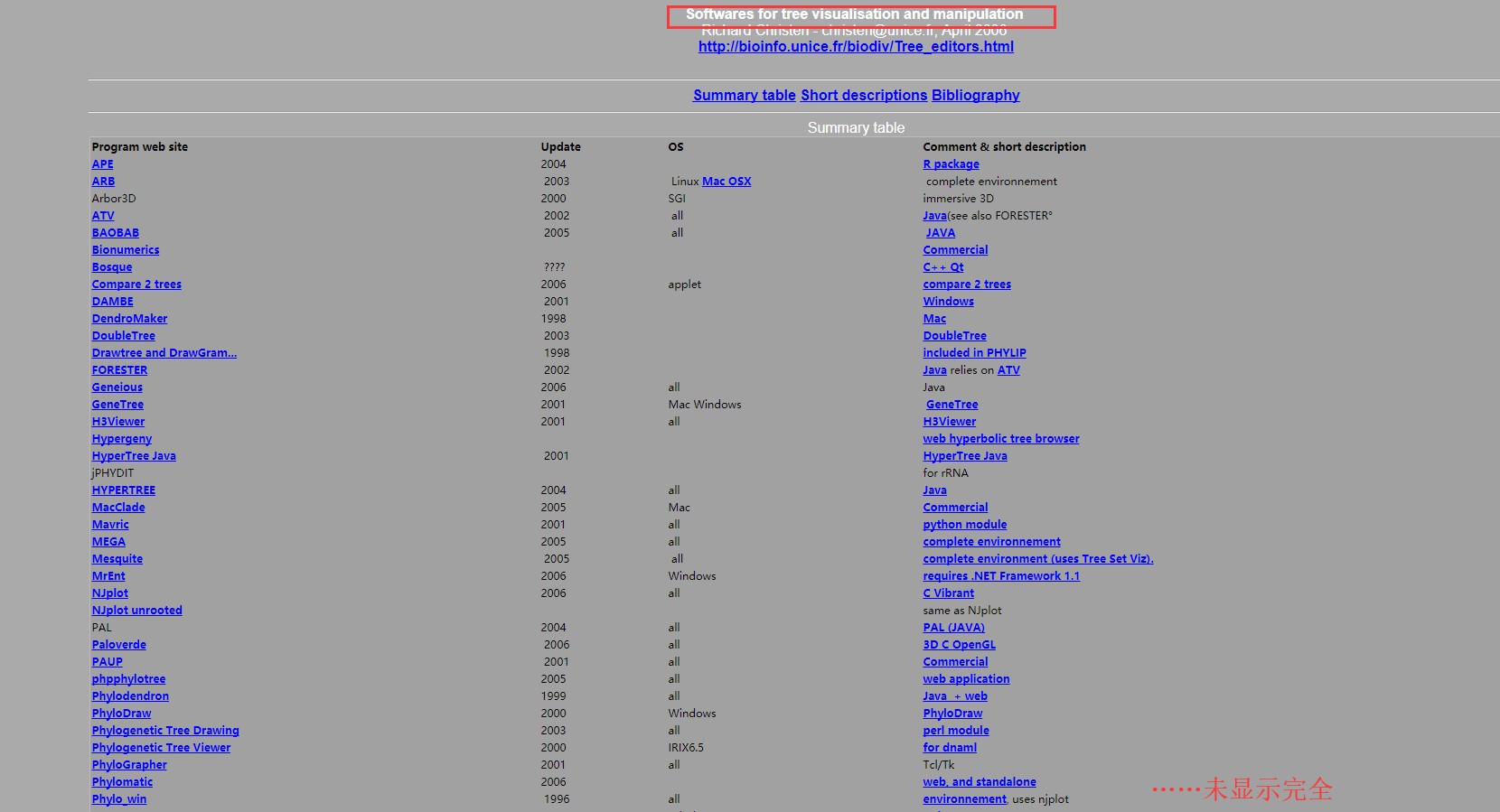The height and width of the screenshot is (812, 1500).
Task: Open the MrEnt program link
Action: pyautogui.click(x=108, y=576)
